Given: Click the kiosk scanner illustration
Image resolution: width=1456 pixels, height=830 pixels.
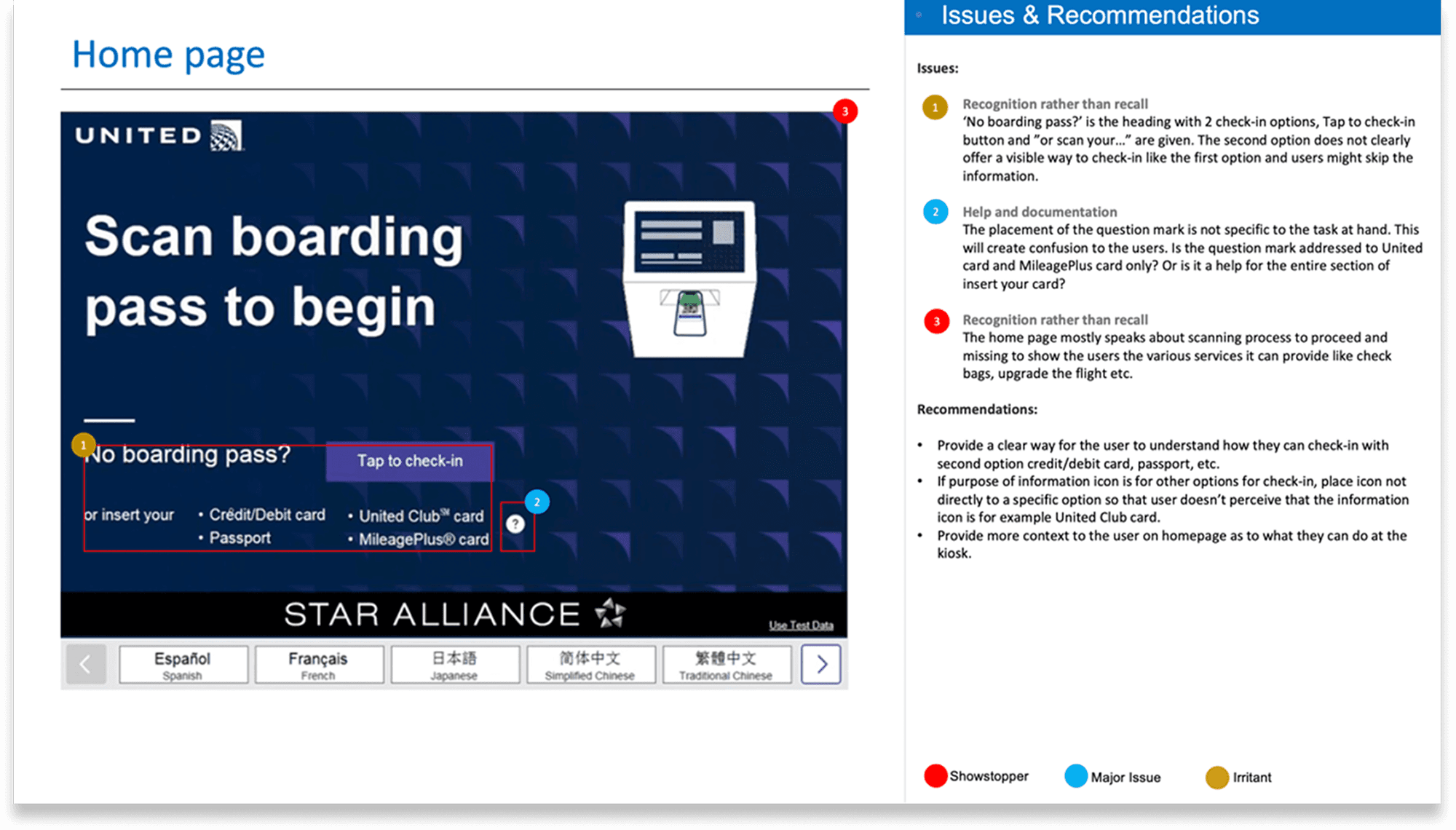Looking at the screenshot, I should point(689,280).
